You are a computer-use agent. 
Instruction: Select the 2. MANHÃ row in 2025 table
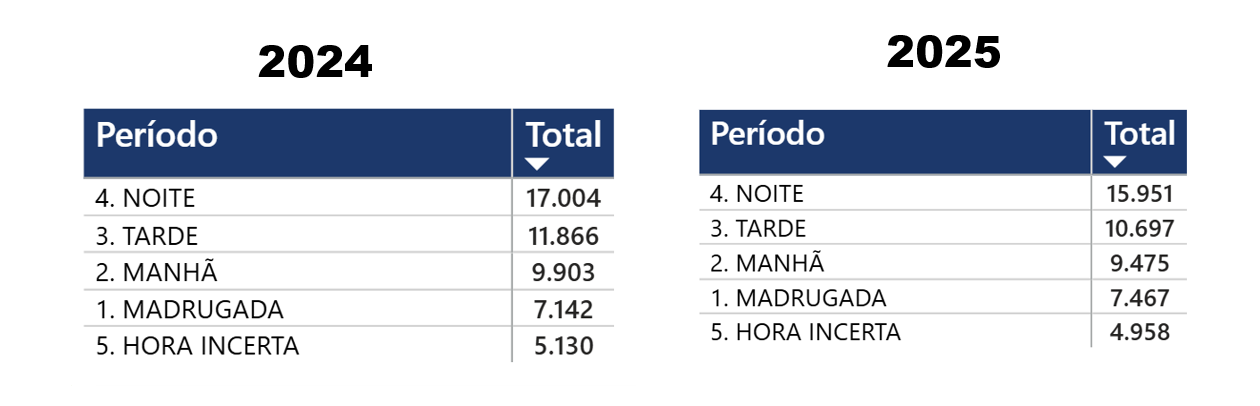(943, 263)
